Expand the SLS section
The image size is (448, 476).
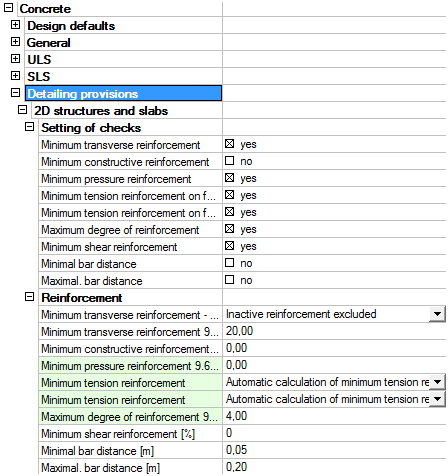click(15, 76)
